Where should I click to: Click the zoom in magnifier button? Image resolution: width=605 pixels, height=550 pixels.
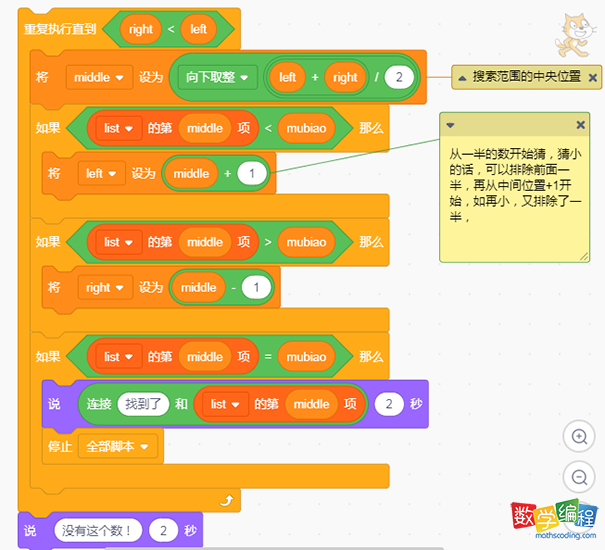point(579,437)
